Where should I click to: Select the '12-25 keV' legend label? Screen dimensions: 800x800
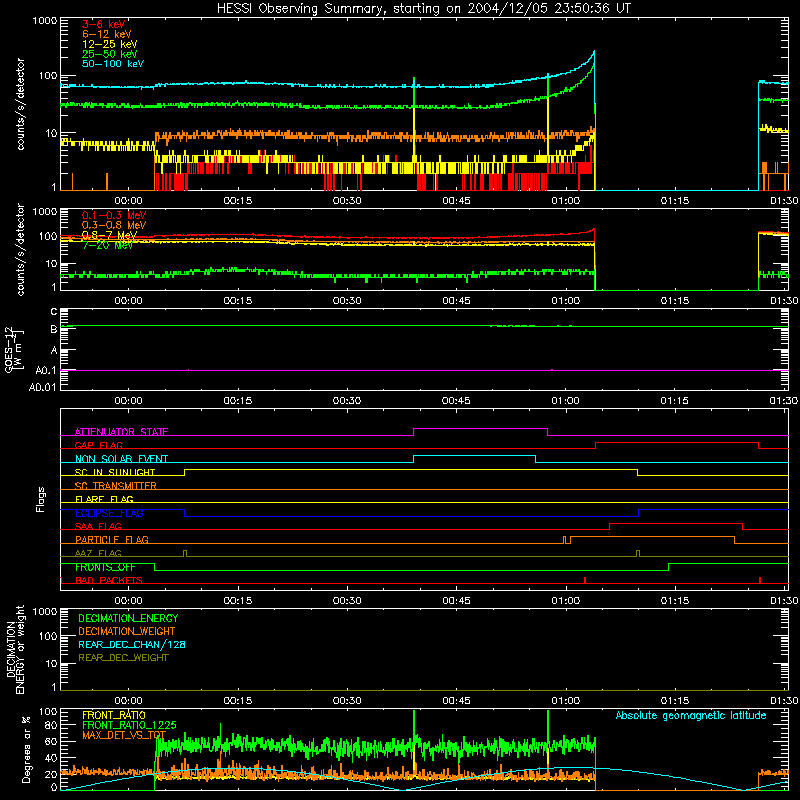110,44
